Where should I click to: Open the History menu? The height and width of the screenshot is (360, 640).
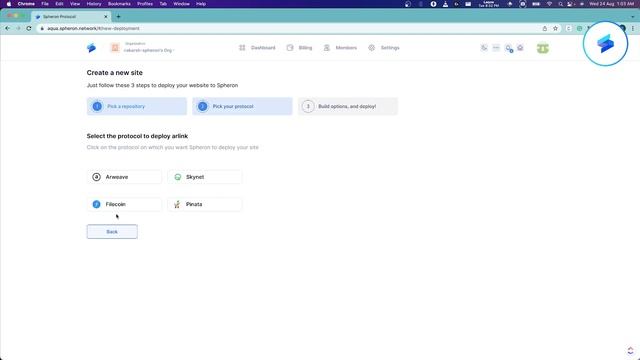[93, 4]
